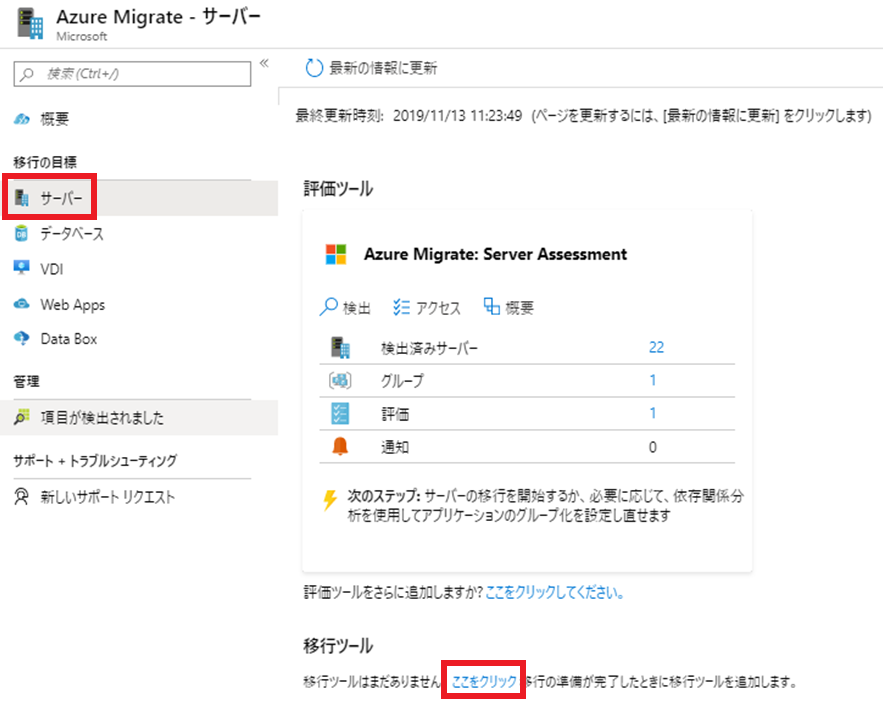Click the 概要 cloud icon in the sidebar

(21, 119)
